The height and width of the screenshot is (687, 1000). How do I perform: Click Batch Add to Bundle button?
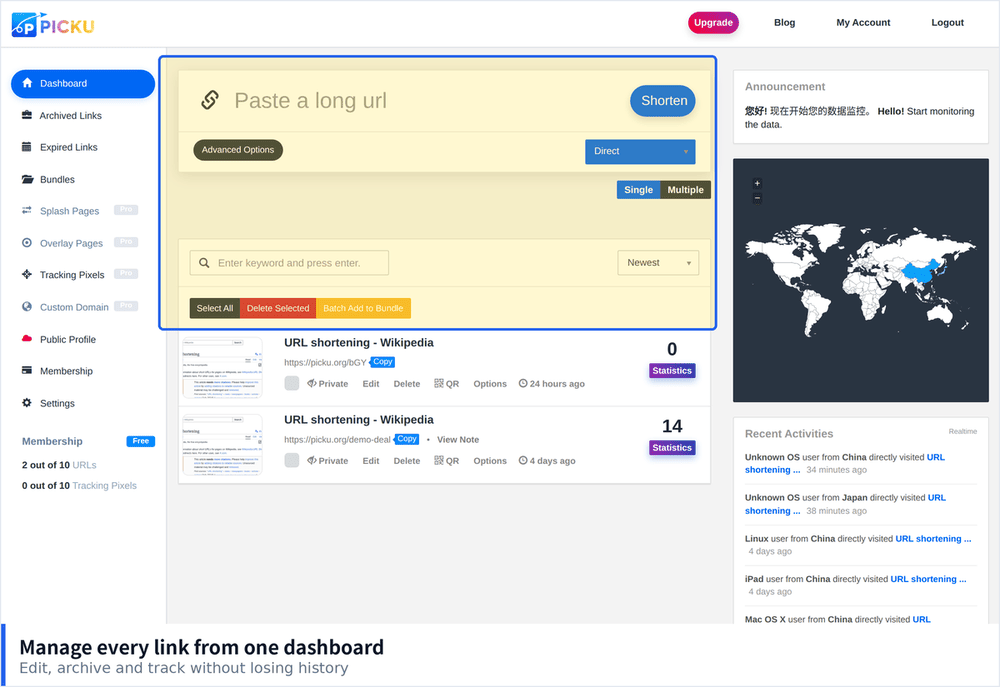coord(363,308)
